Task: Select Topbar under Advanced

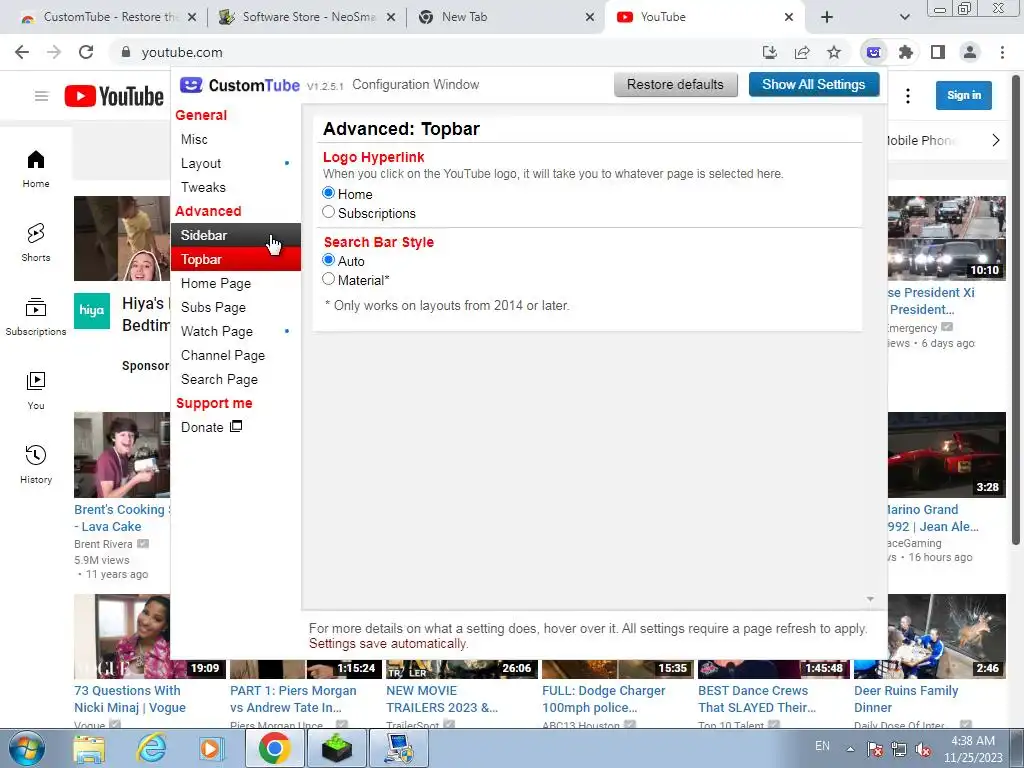Action: pos(236,259)
